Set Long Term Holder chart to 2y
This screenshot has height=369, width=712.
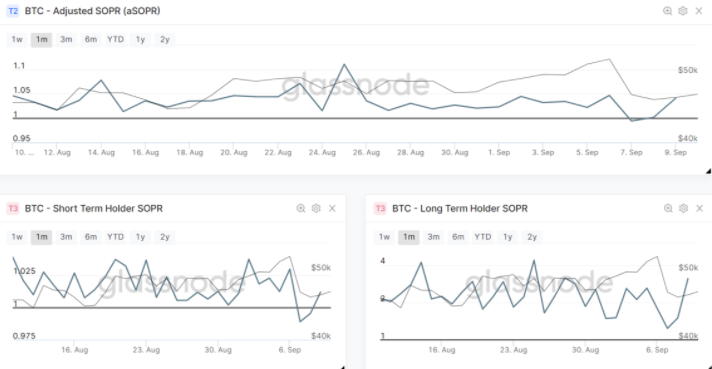pos(532,237)
